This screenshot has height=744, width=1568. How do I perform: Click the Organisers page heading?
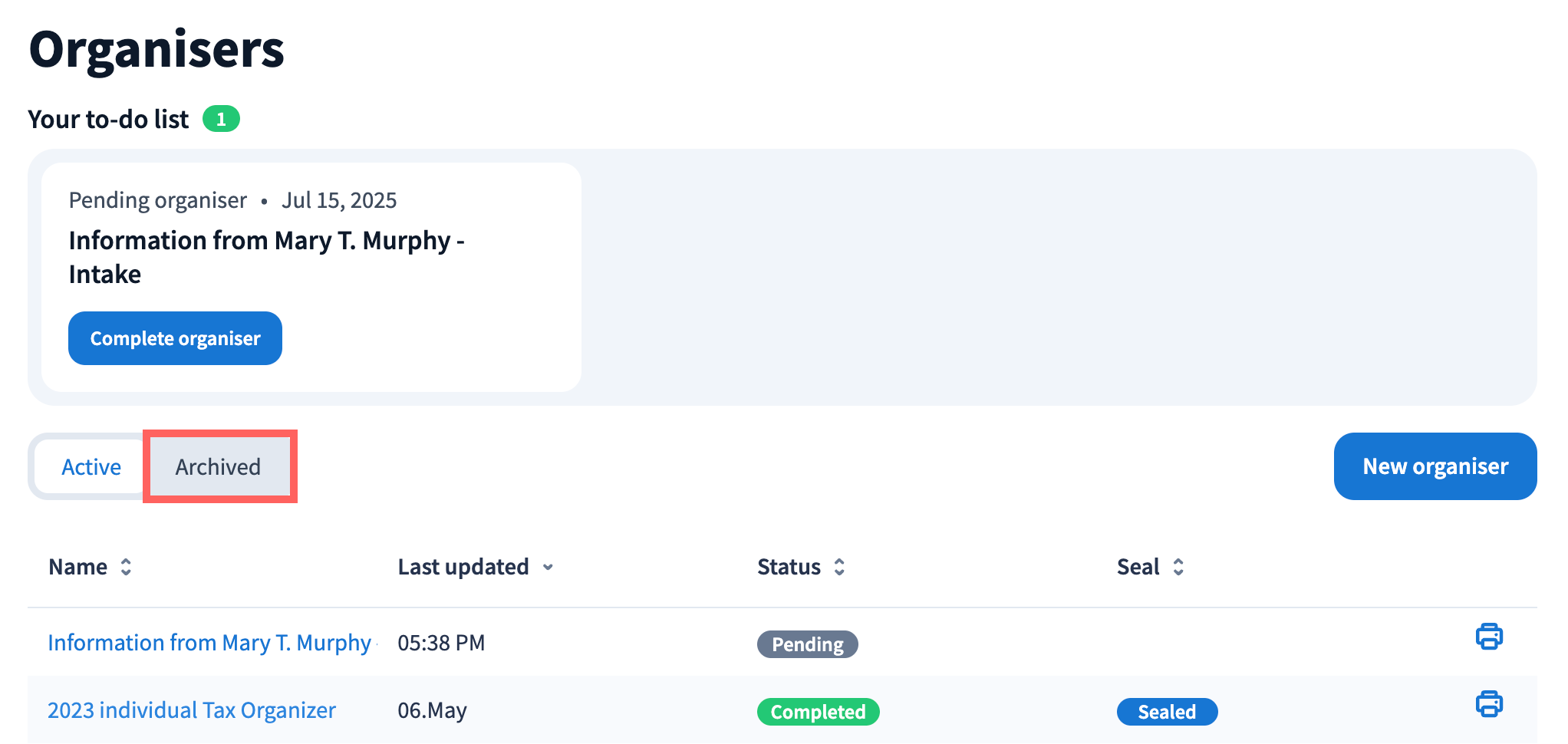click(156, 50)
